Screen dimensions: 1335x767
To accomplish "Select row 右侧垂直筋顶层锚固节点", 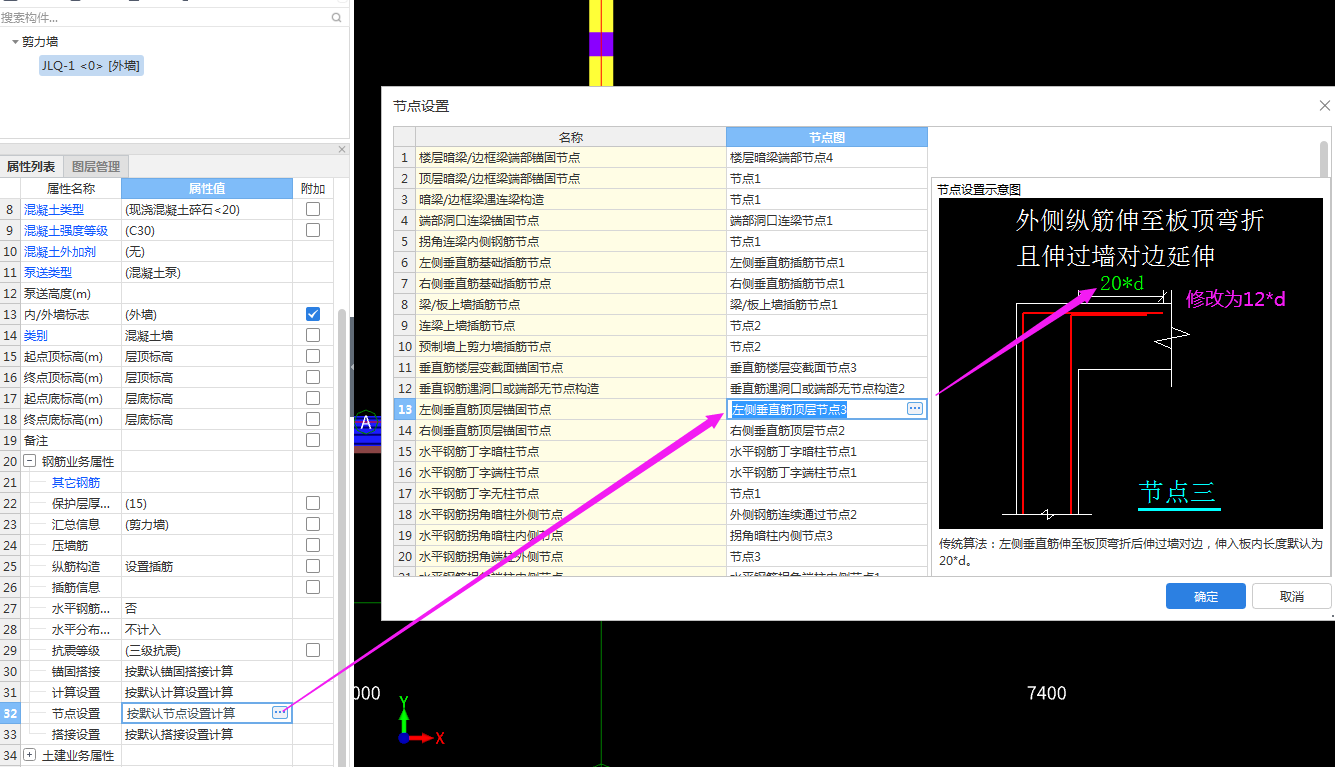I will (571, 430).
